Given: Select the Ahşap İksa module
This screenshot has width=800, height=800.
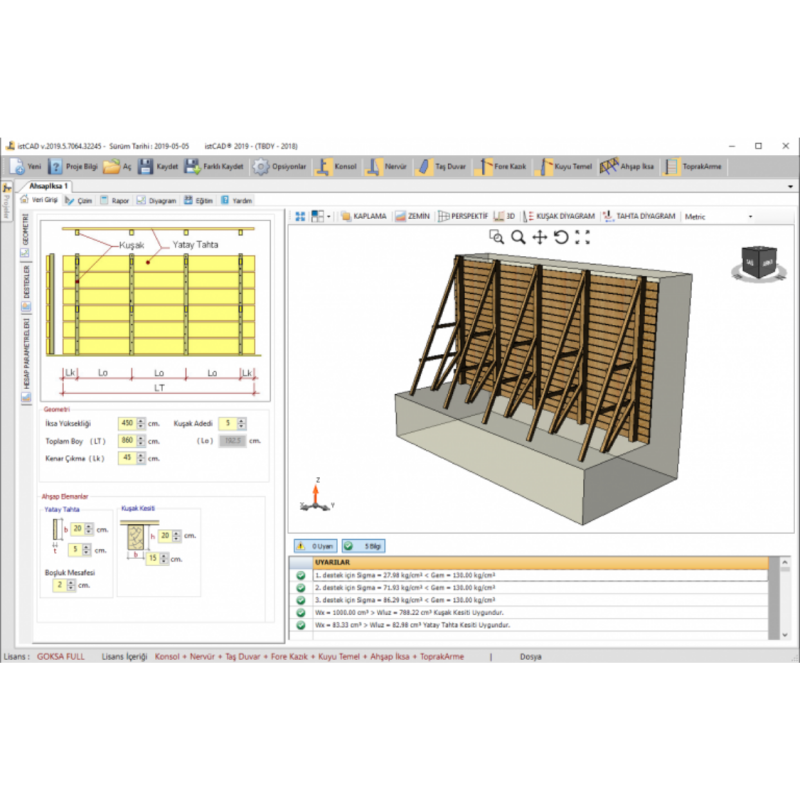Looking at the screenshot, I should pyautogui.click(x=627, y=166).
